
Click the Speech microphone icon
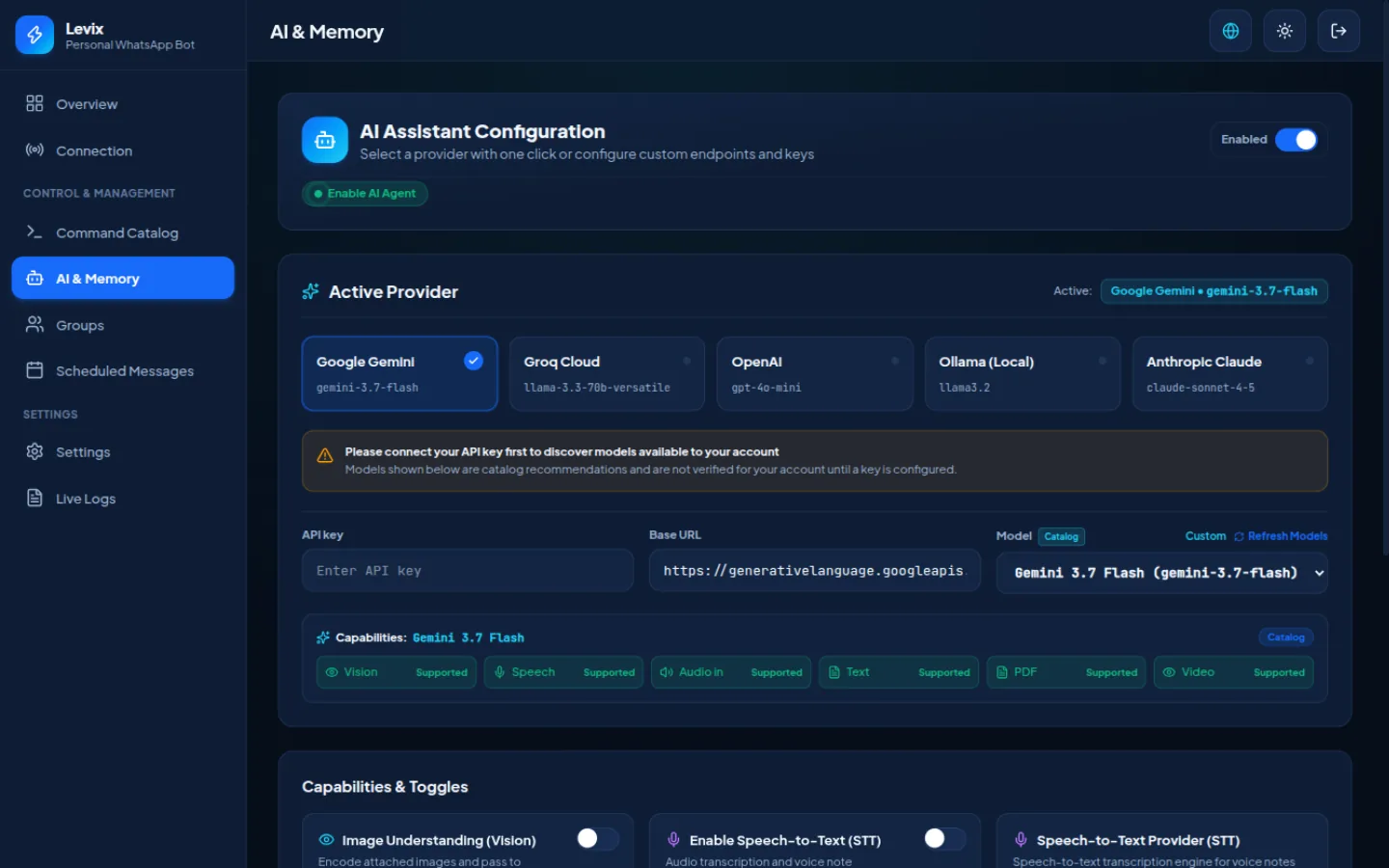(x=500, y=672)
